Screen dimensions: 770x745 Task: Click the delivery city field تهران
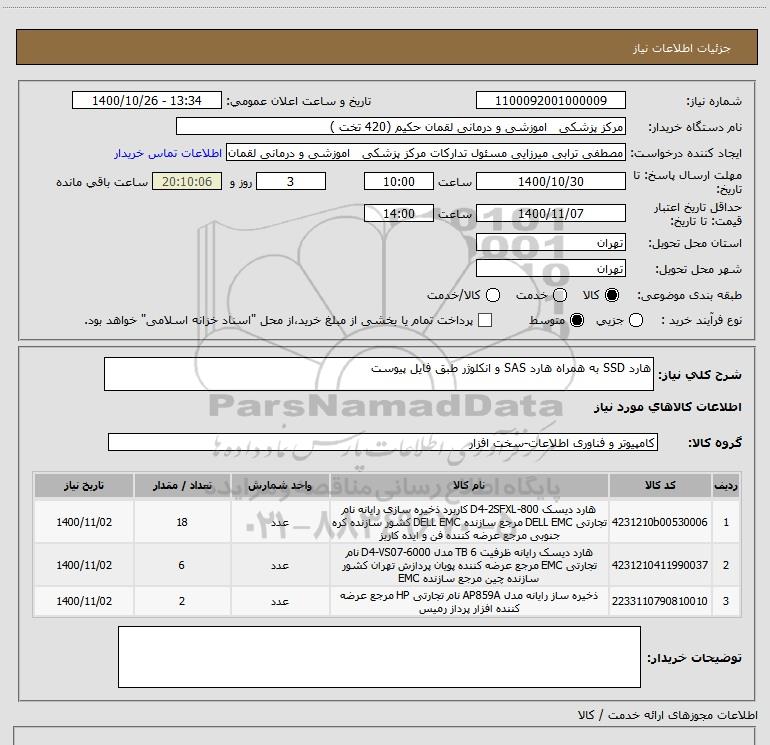point(550,269)
